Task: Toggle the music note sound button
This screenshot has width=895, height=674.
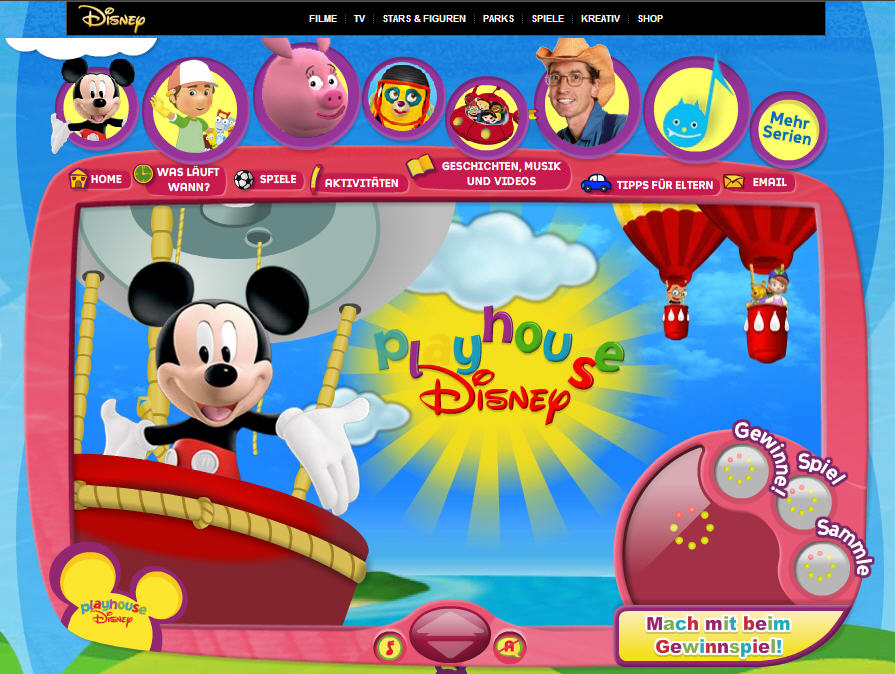Action: click(x=389, y=647)
